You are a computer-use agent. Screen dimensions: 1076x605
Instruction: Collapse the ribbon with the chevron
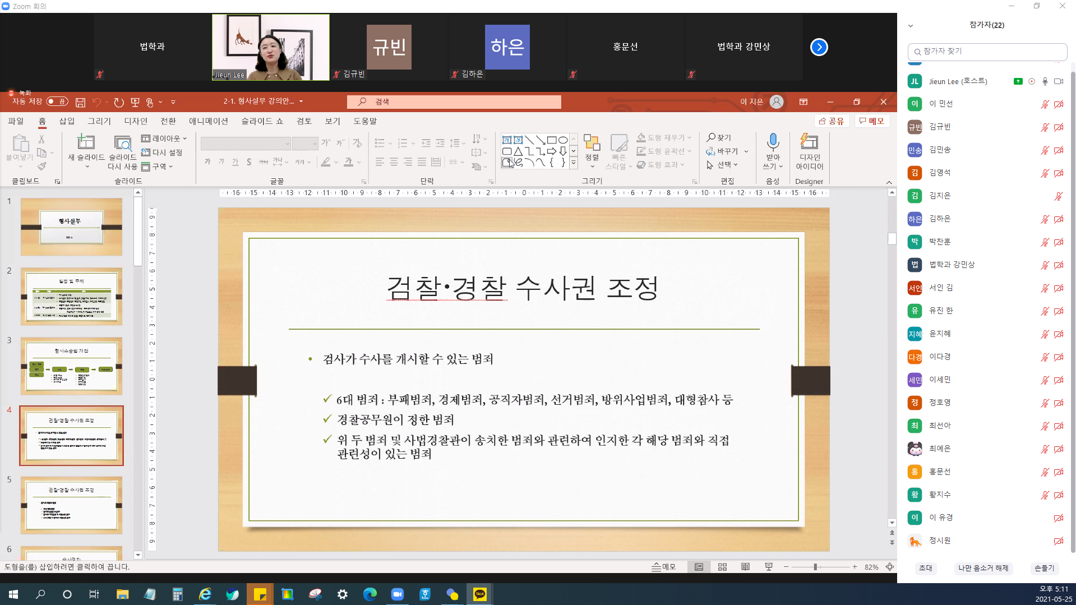pyautogui.click(x=889, y=182)
